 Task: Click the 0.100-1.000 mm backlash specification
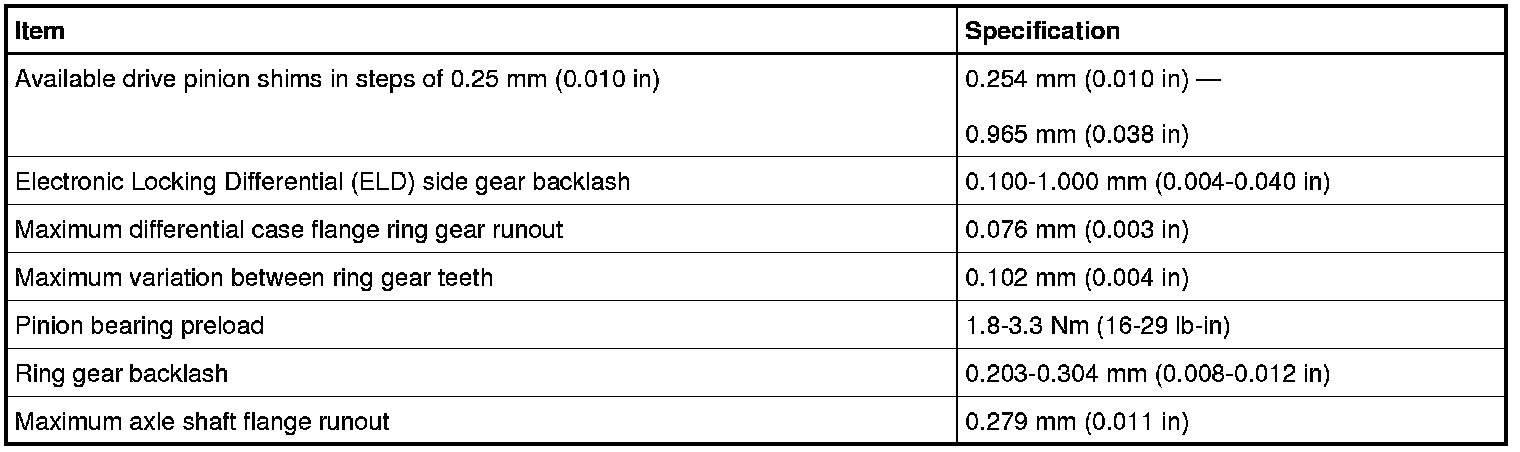(1146, 182)
